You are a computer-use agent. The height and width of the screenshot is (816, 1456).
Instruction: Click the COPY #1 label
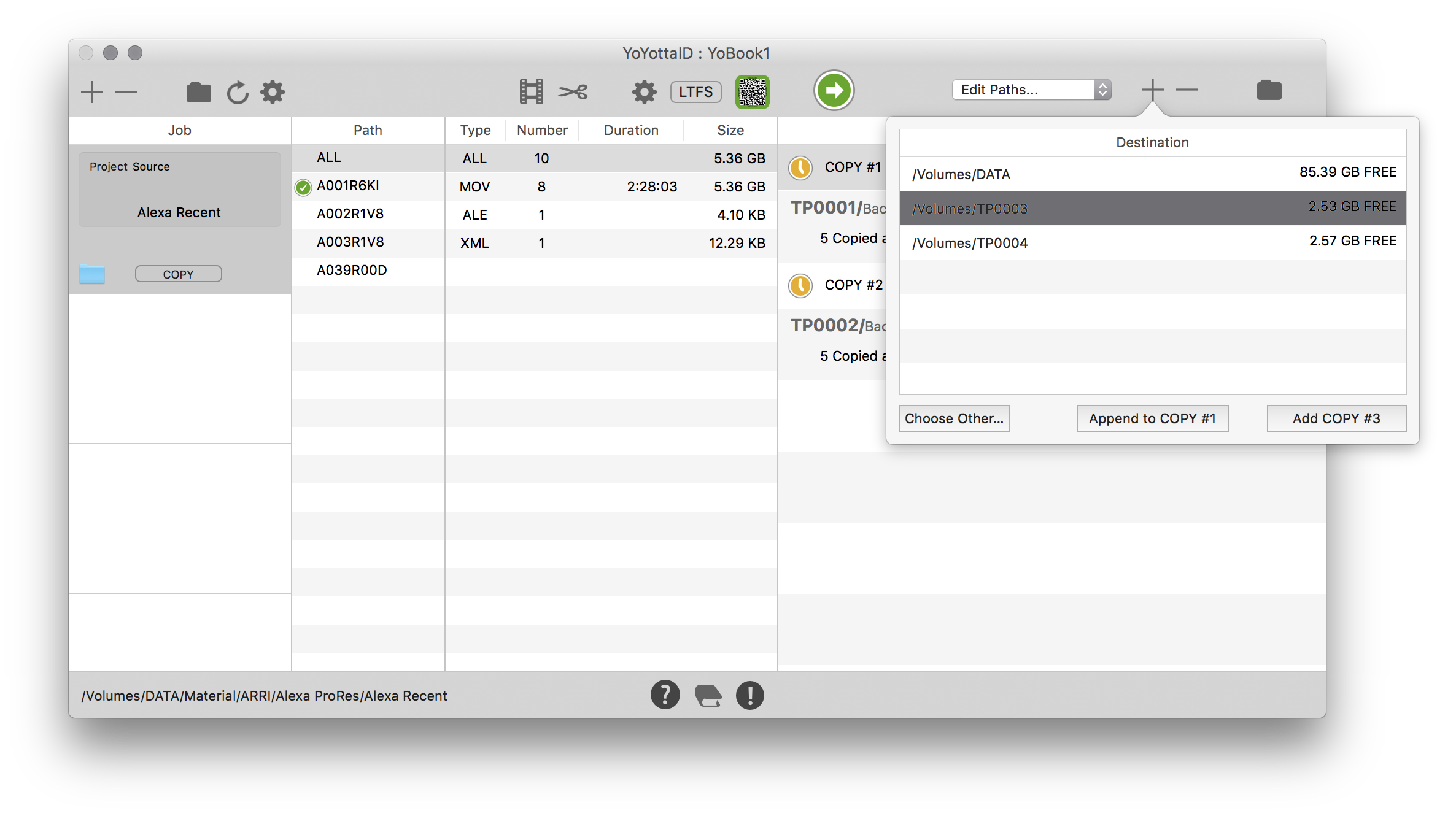click(853, 167)
